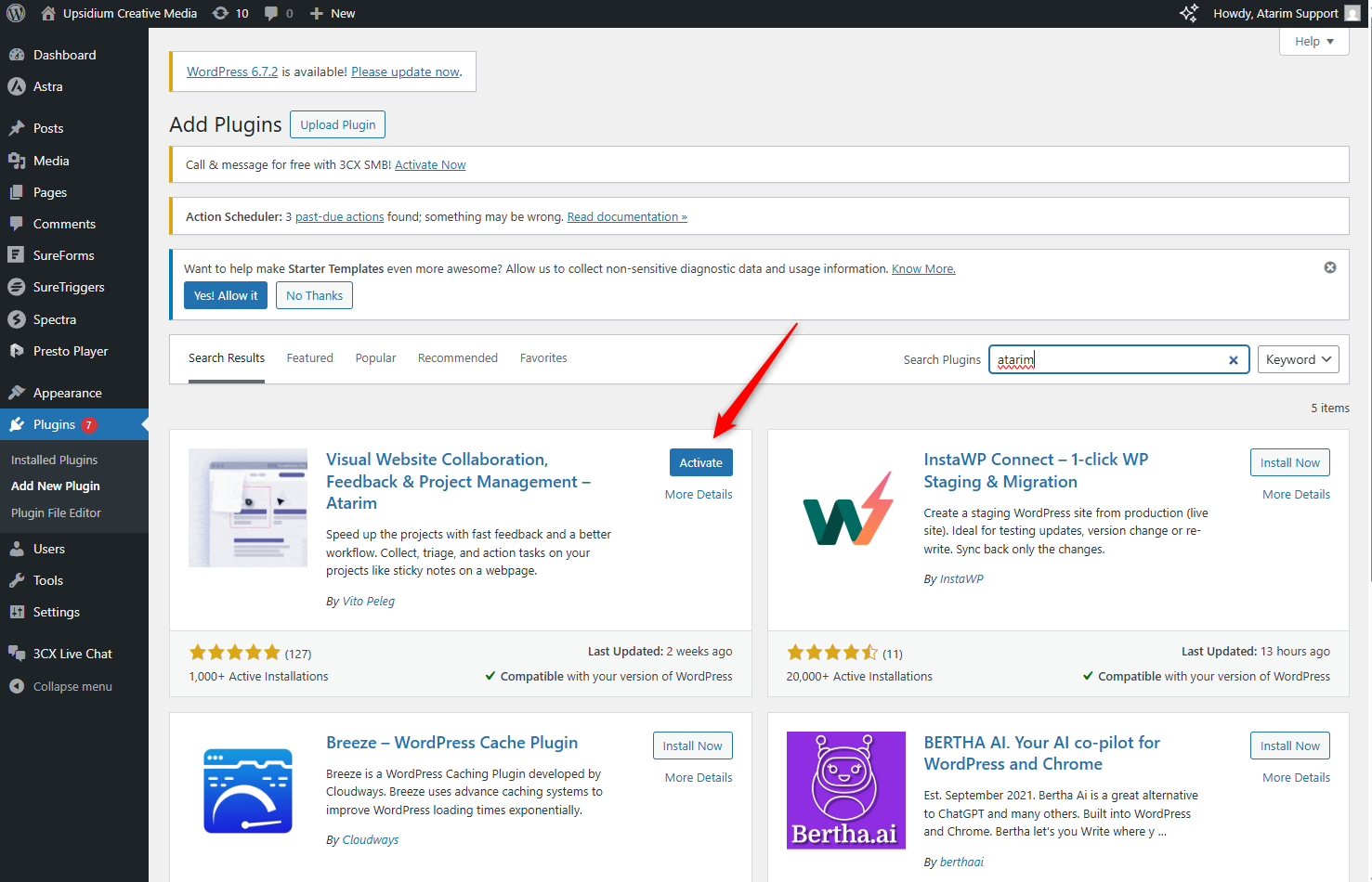
Task: Open Dashboard gauge icon in sidebar
Action: click(x=17, y=55)
